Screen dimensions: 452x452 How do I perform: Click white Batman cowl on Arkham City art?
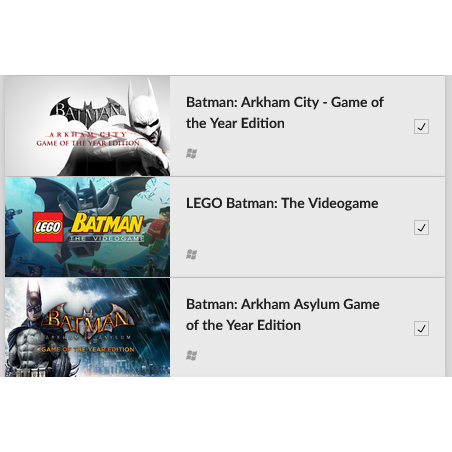point(146,112)
